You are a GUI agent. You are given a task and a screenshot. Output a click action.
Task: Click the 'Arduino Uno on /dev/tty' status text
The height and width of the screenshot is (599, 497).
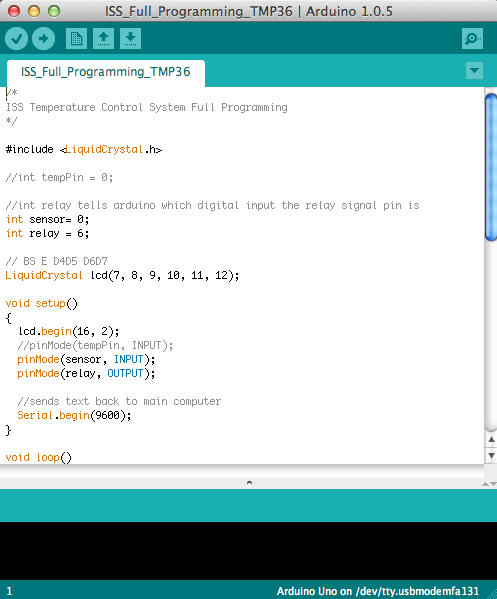pyautogui.click(x=377, y=591)
